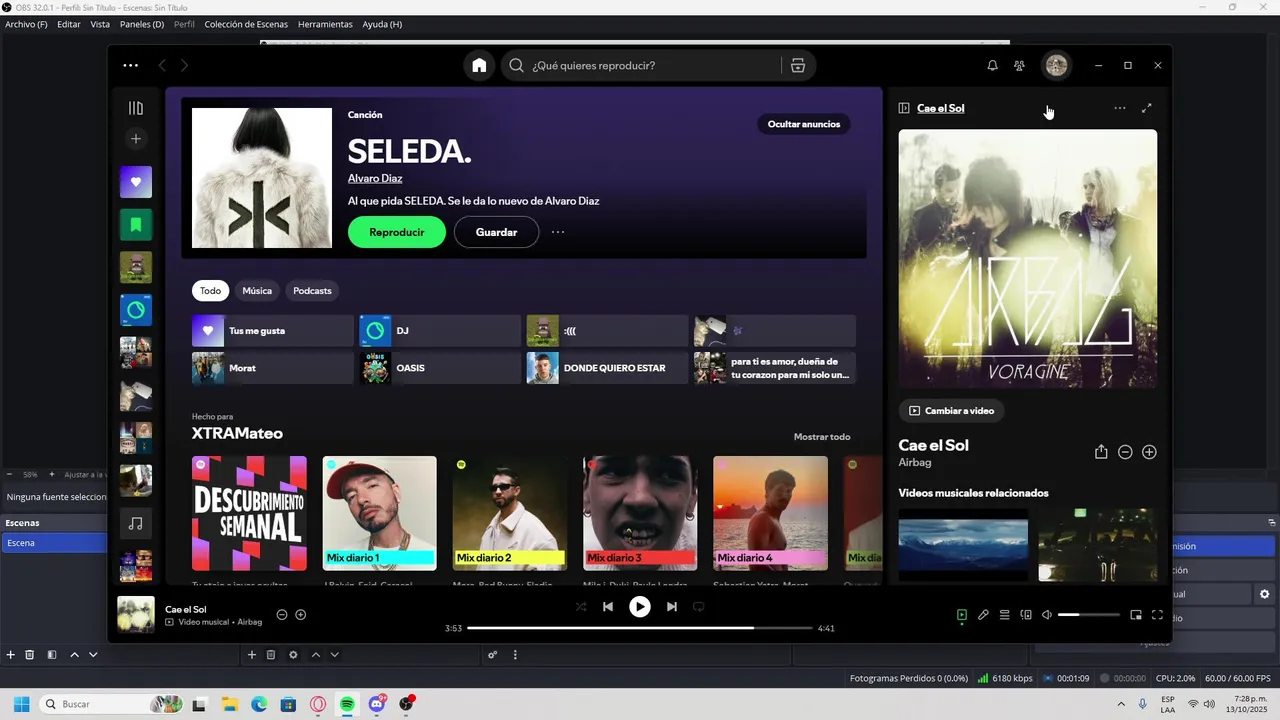Collapse the Cae el Sol side panel
1280x720 pixels.
click(904, 108)
